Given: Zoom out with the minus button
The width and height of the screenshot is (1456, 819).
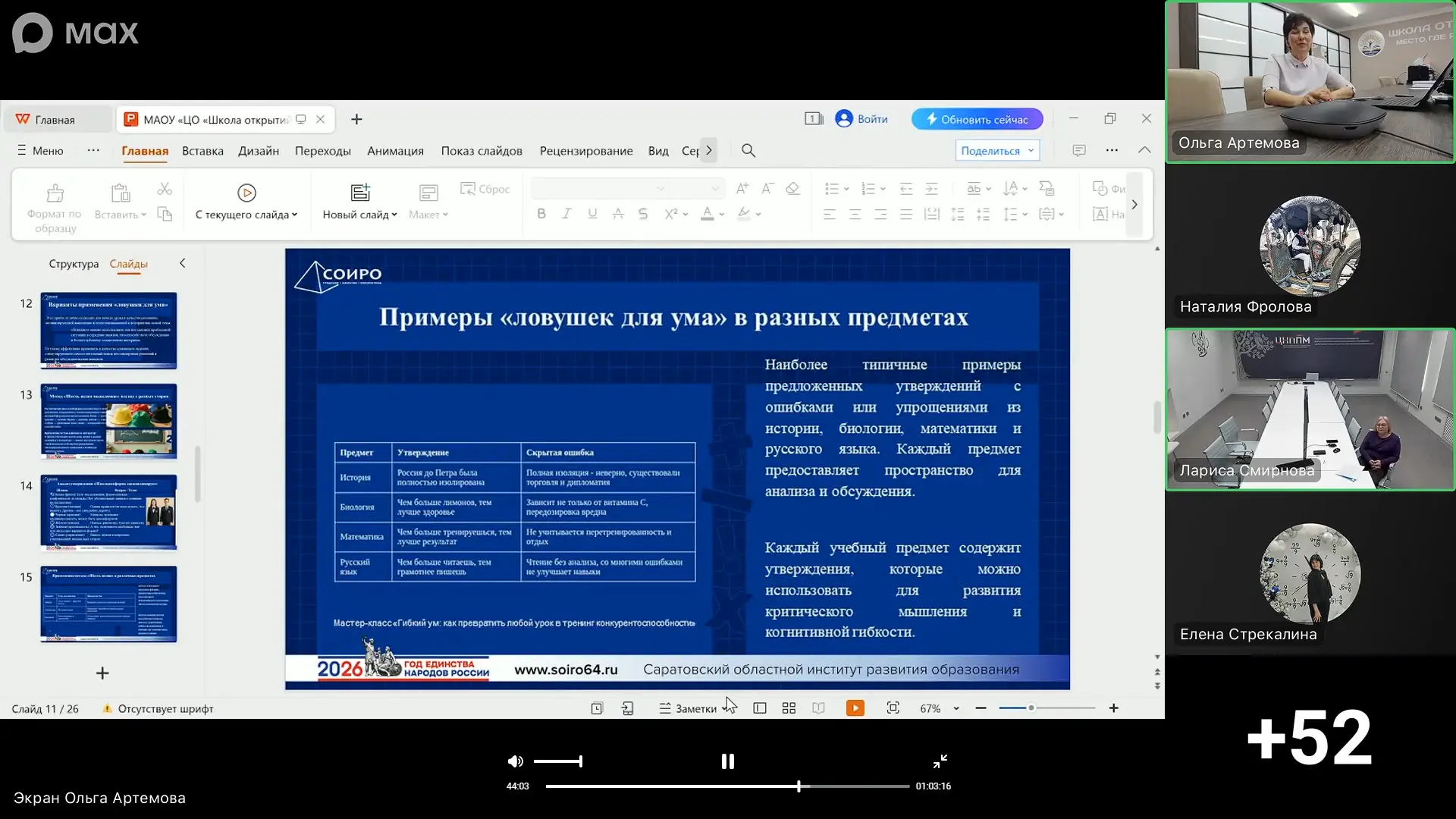Looking at the screenshot, I should point(981,708).
